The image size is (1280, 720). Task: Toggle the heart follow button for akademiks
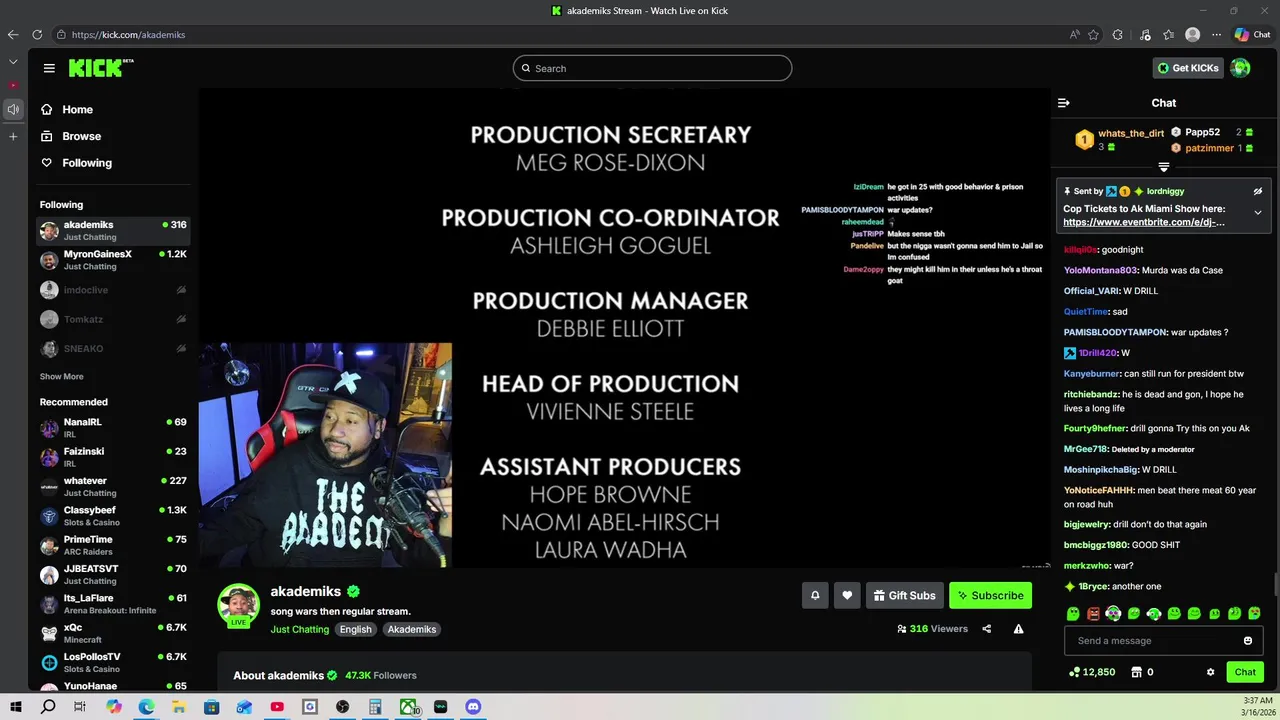click(847, 595)
